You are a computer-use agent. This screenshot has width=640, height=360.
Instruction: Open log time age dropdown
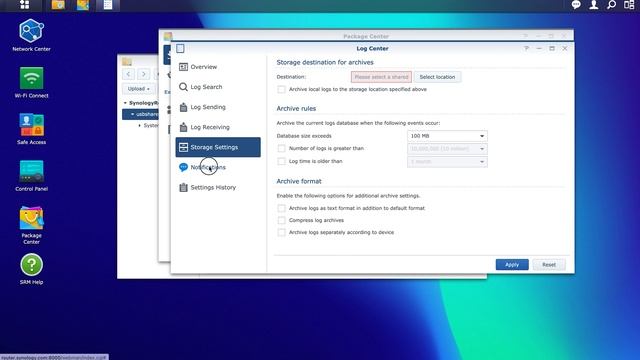(x=447, y=162)
